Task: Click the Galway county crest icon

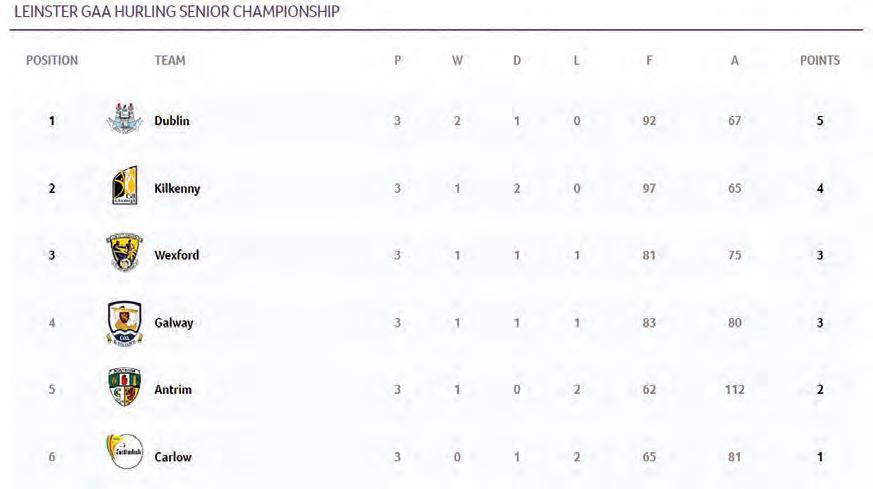Action: 125,322
